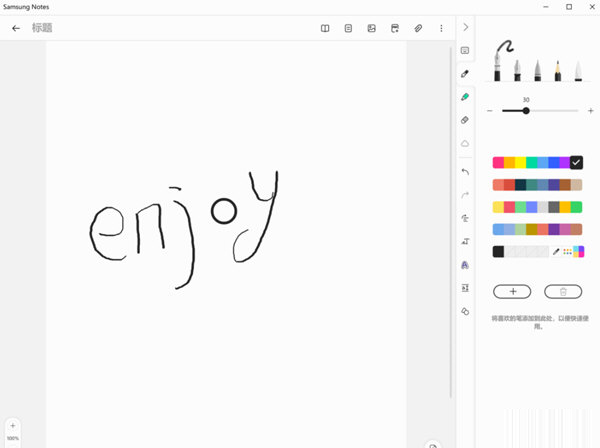Pick the black color swatch
This screenshot has height=448, width=600.
point(498,252)
